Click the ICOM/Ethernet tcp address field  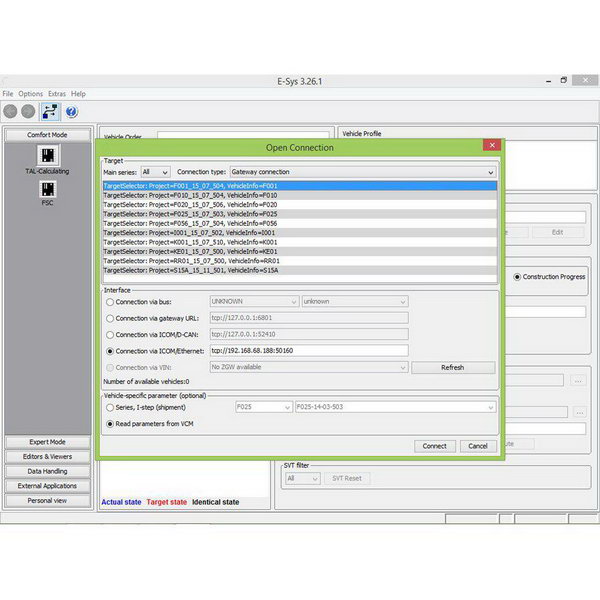[x=309, y=351]
